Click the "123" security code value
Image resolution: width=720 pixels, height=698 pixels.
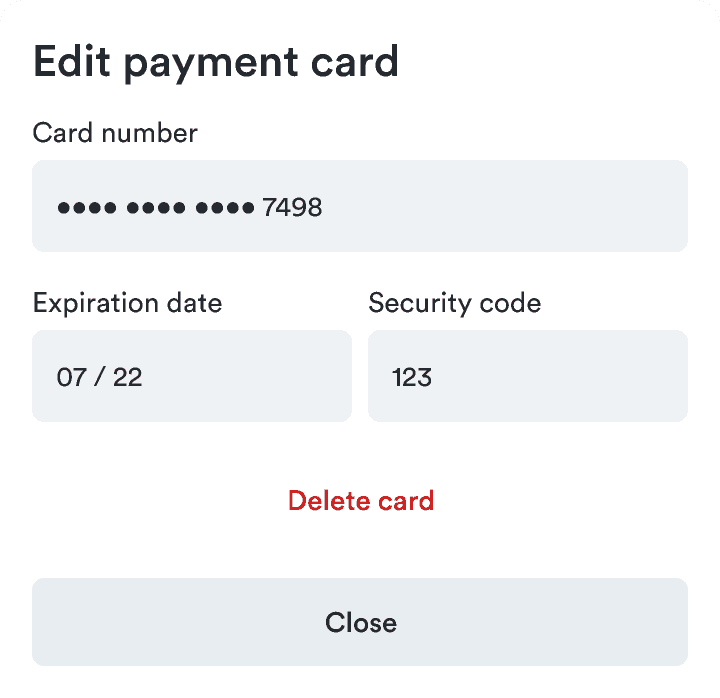point(412,377)
